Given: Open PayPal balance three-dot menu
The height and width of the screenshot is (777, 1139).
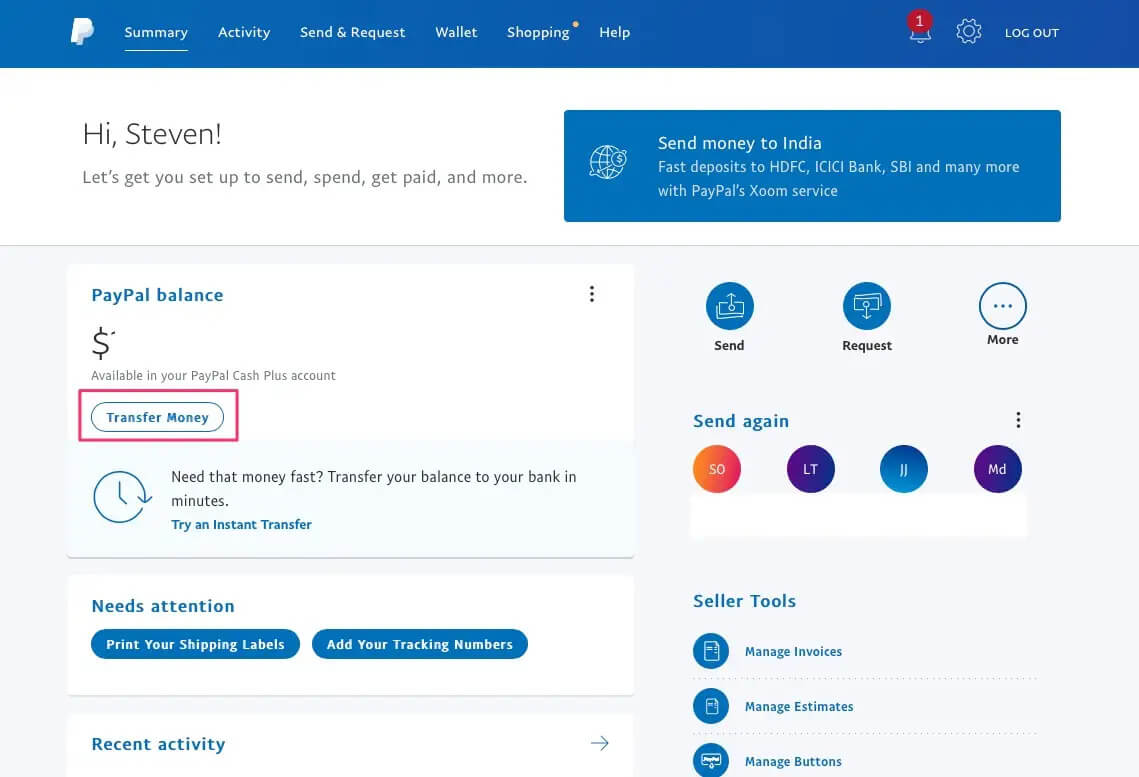Looking at the screenshot, I should tap(592, 294).
